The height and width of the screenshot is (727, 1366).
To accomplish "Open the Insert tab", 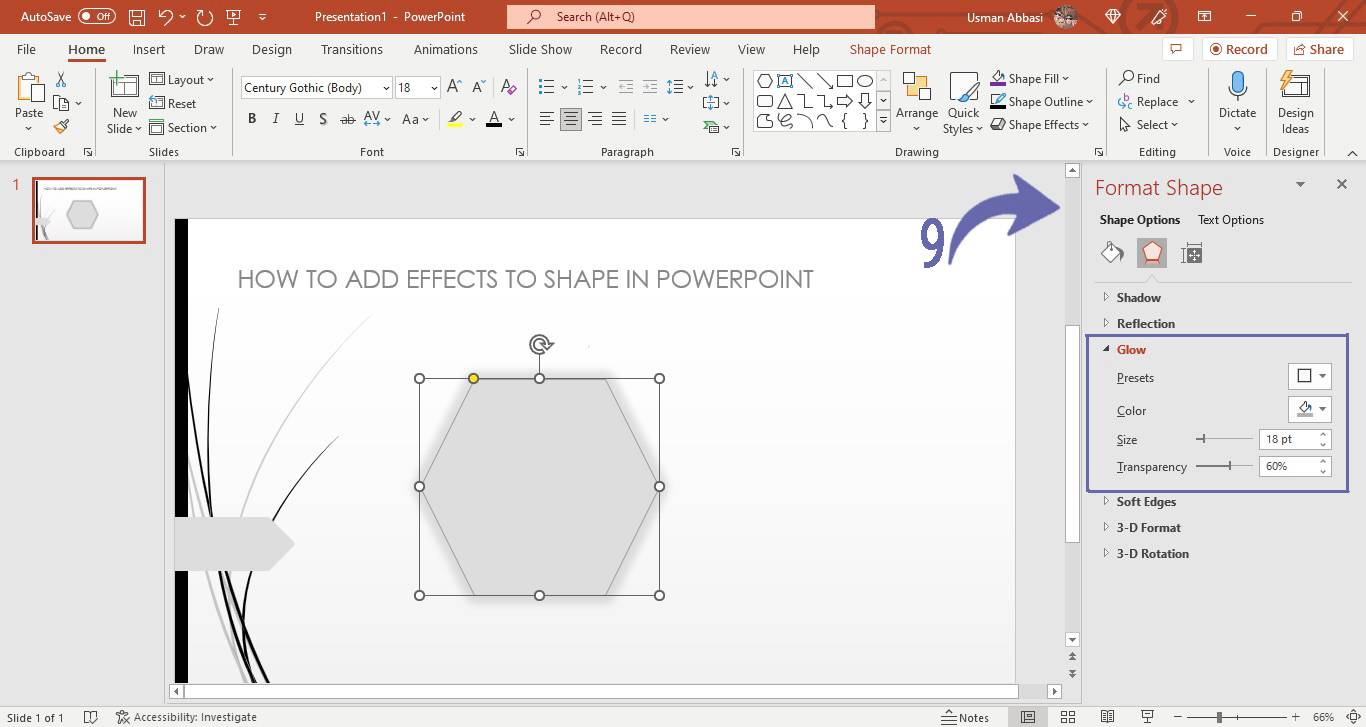I will 149,49.
